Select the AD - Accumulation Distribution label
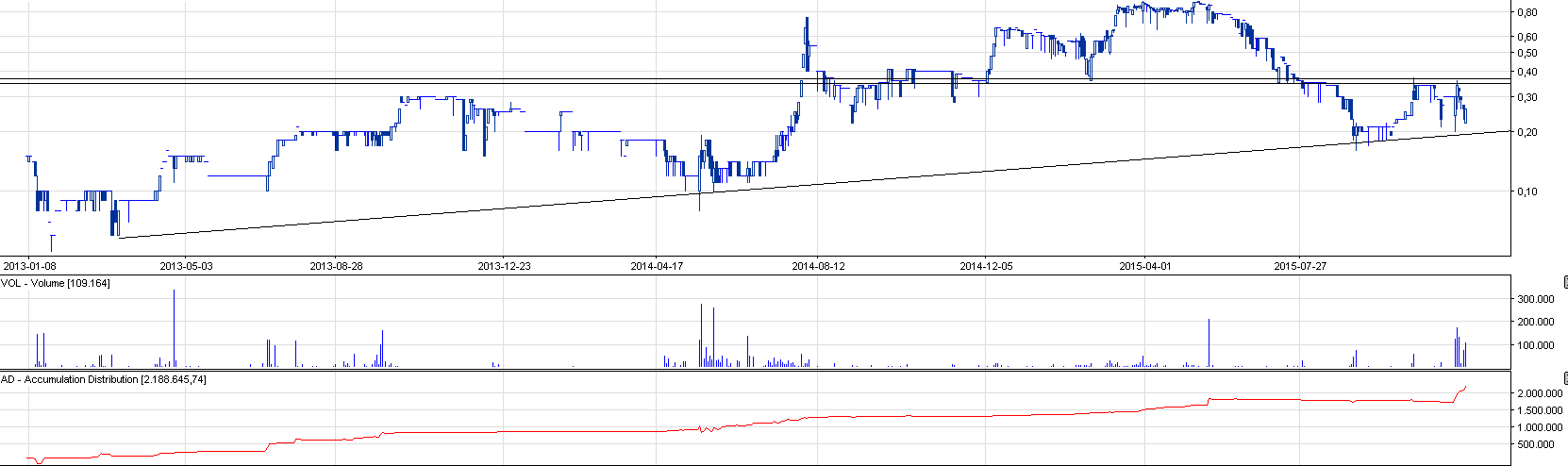 (x=104, y=379)
